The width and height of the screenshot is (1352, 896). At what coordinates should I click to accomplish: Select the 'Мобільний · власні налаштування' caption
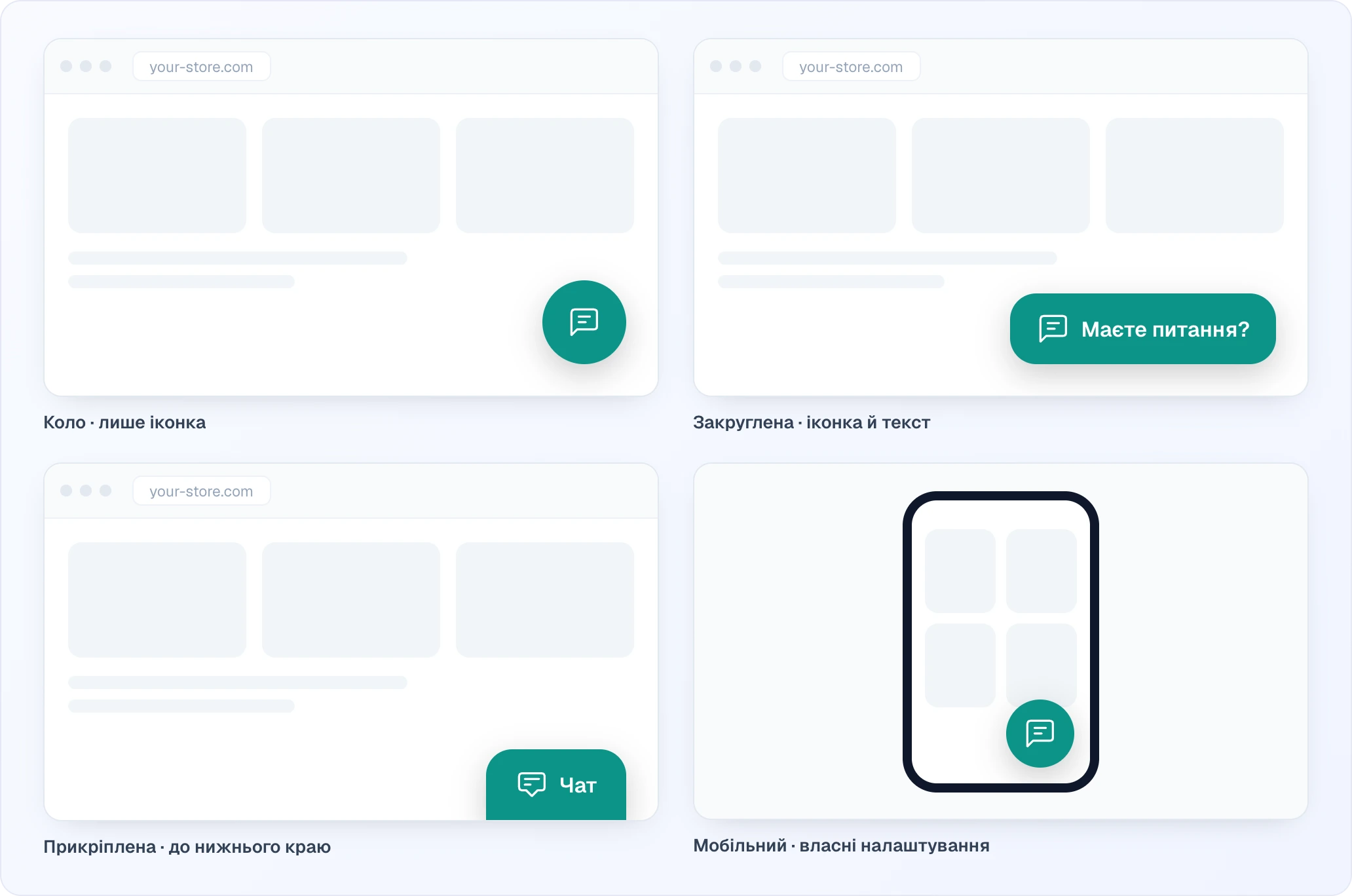[x=841, y=846]
